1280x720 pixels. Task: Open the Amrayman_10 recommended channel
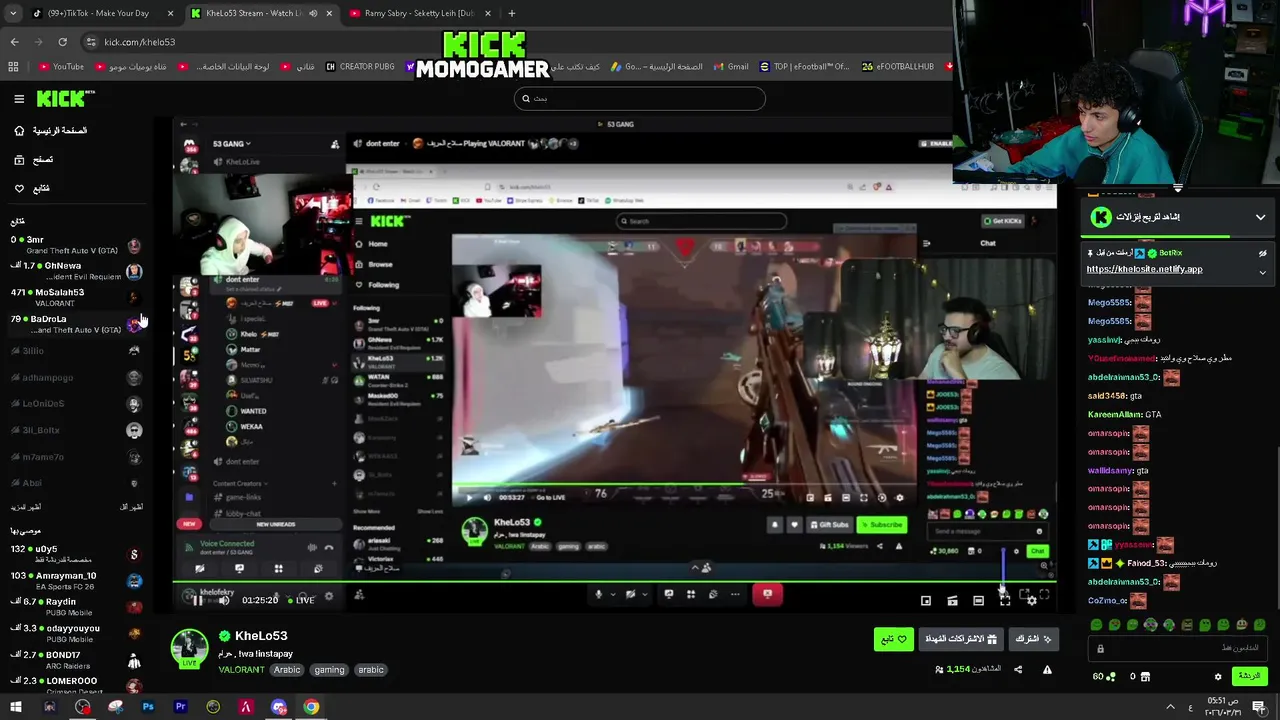[76, 581]
